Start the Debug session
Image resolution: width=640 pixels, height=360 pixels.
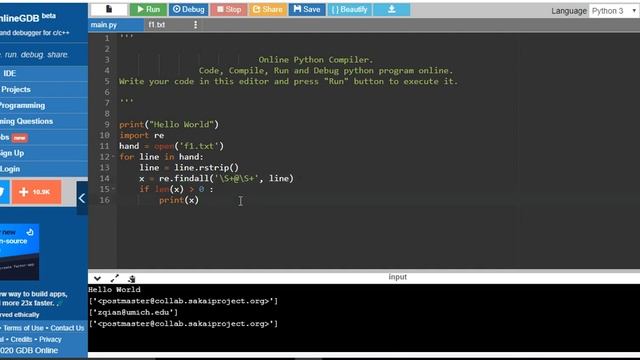[188, 9]
